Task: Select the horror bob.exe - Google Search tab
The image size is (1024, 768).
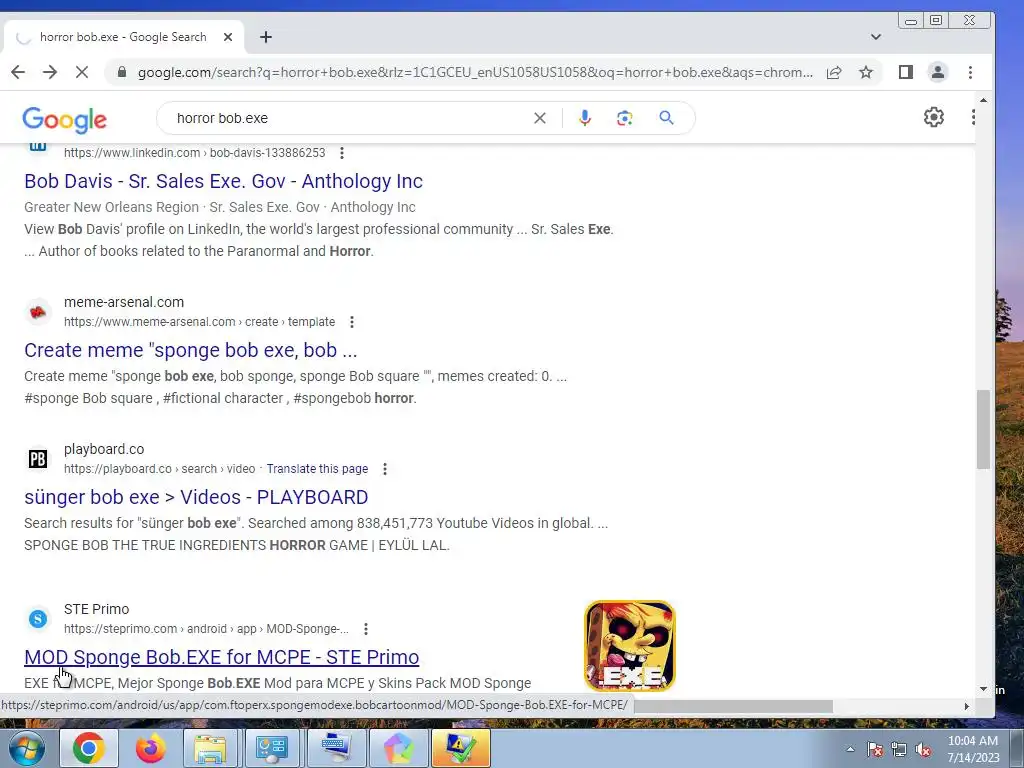Action: [123, 37]
